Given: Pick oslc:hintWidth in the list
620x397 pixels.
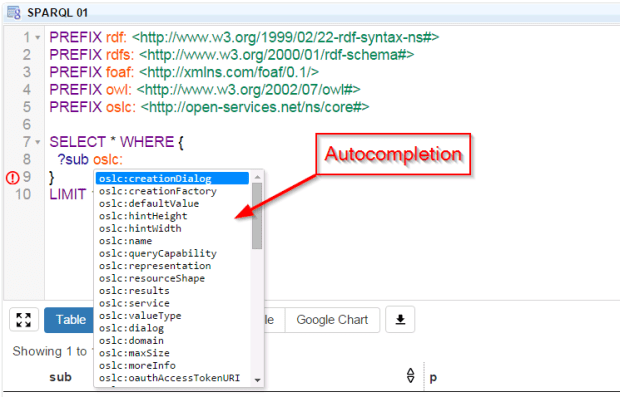Looking at the screenshot, I should (x=172, y=228).
